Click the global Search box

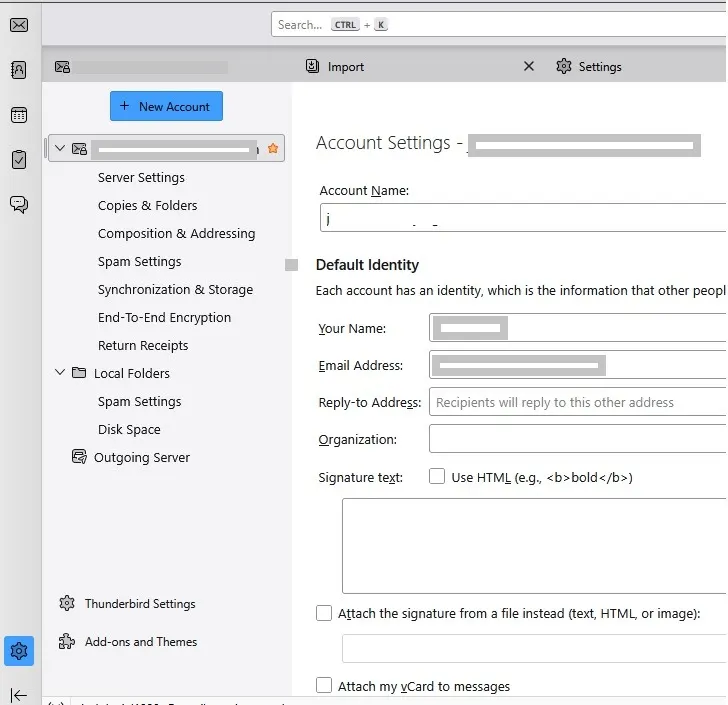[499, 24]
